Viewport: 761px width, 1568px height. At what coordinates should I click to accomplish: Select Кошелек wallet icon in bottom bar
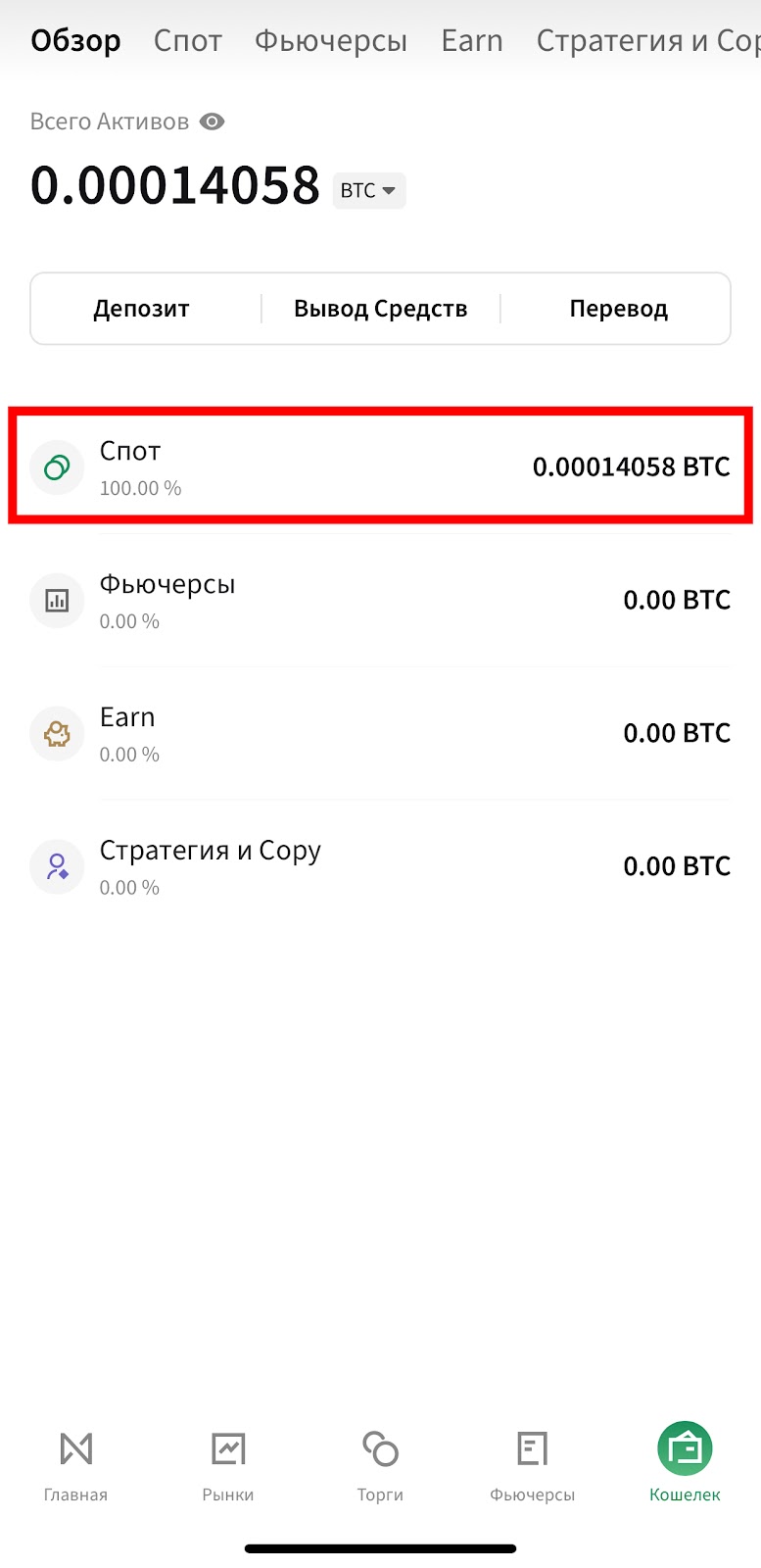[685, 1448]
